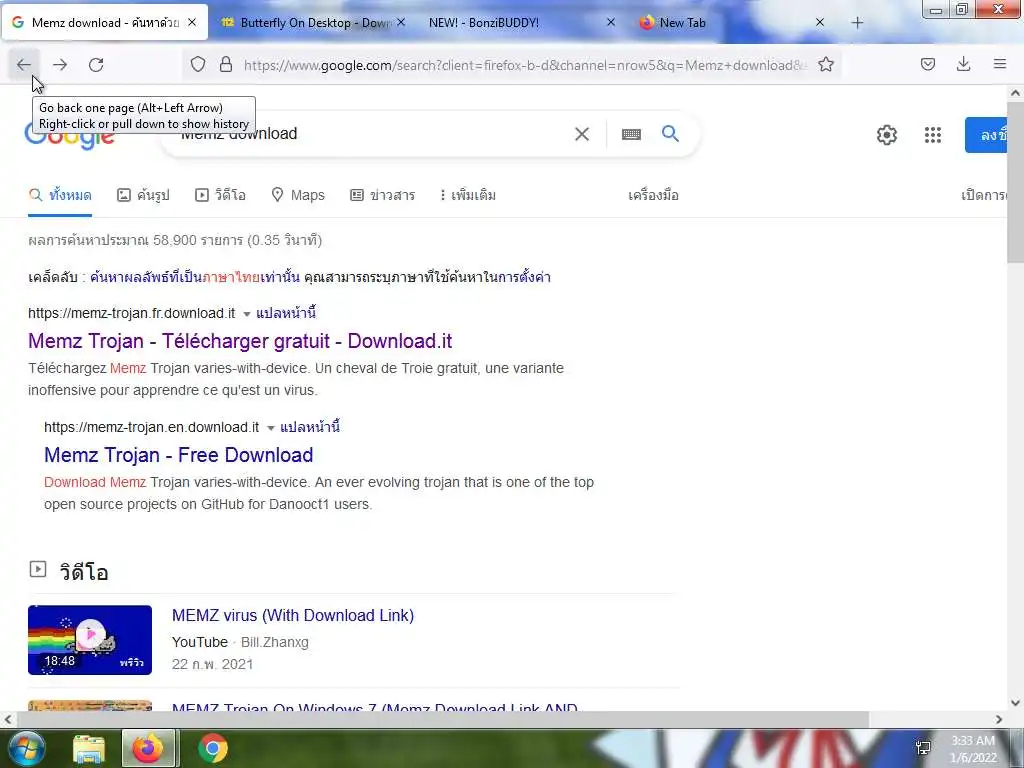Viewport: 1024px width, 768px height.
Task: Select the วิดีโอ video search tab
Action: click(220, 195)
